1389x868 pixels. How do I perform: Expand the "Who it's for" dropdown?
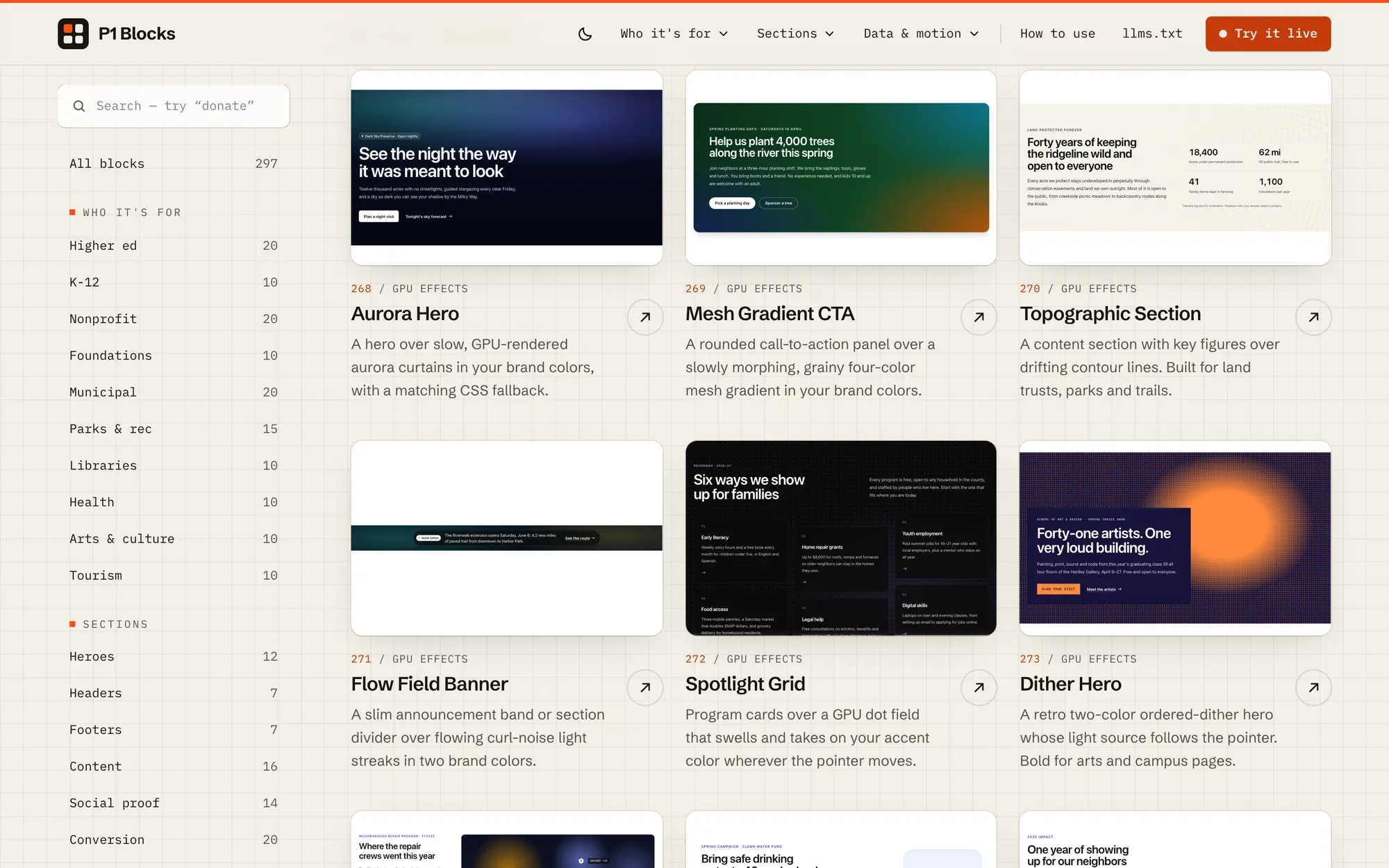coord(674,33)
